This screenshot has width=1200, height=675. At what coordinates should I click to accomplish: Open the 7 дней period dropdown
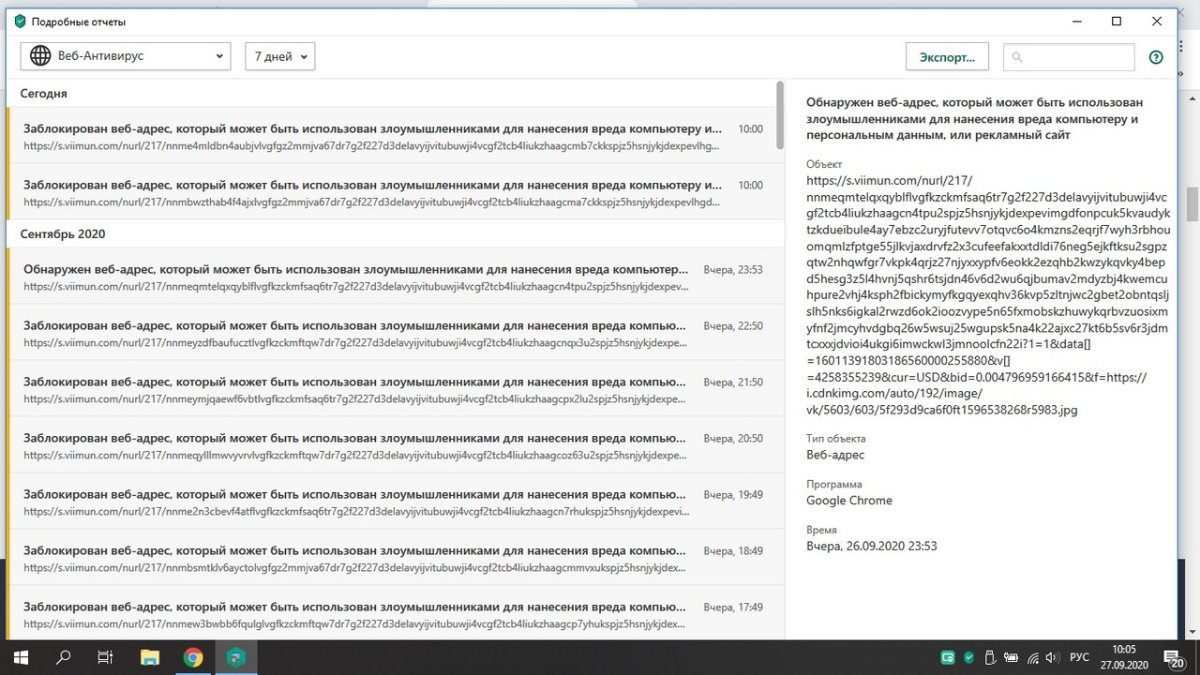pyautogui.click(x=280, y=56)
